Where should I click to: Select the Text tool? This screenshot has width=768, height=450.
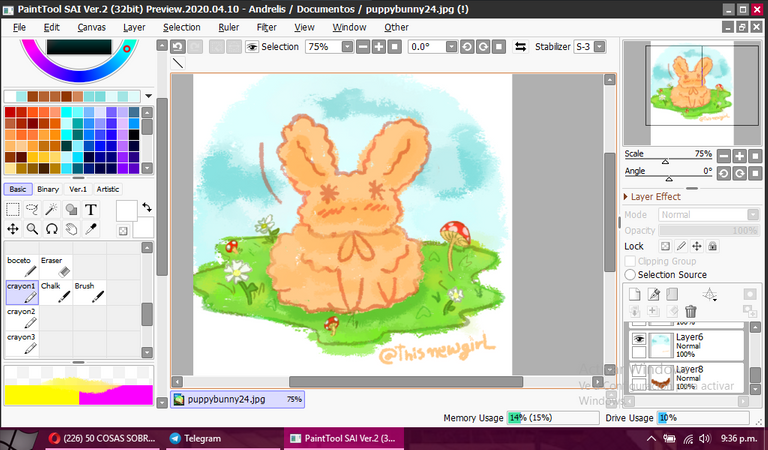(91, 210)
